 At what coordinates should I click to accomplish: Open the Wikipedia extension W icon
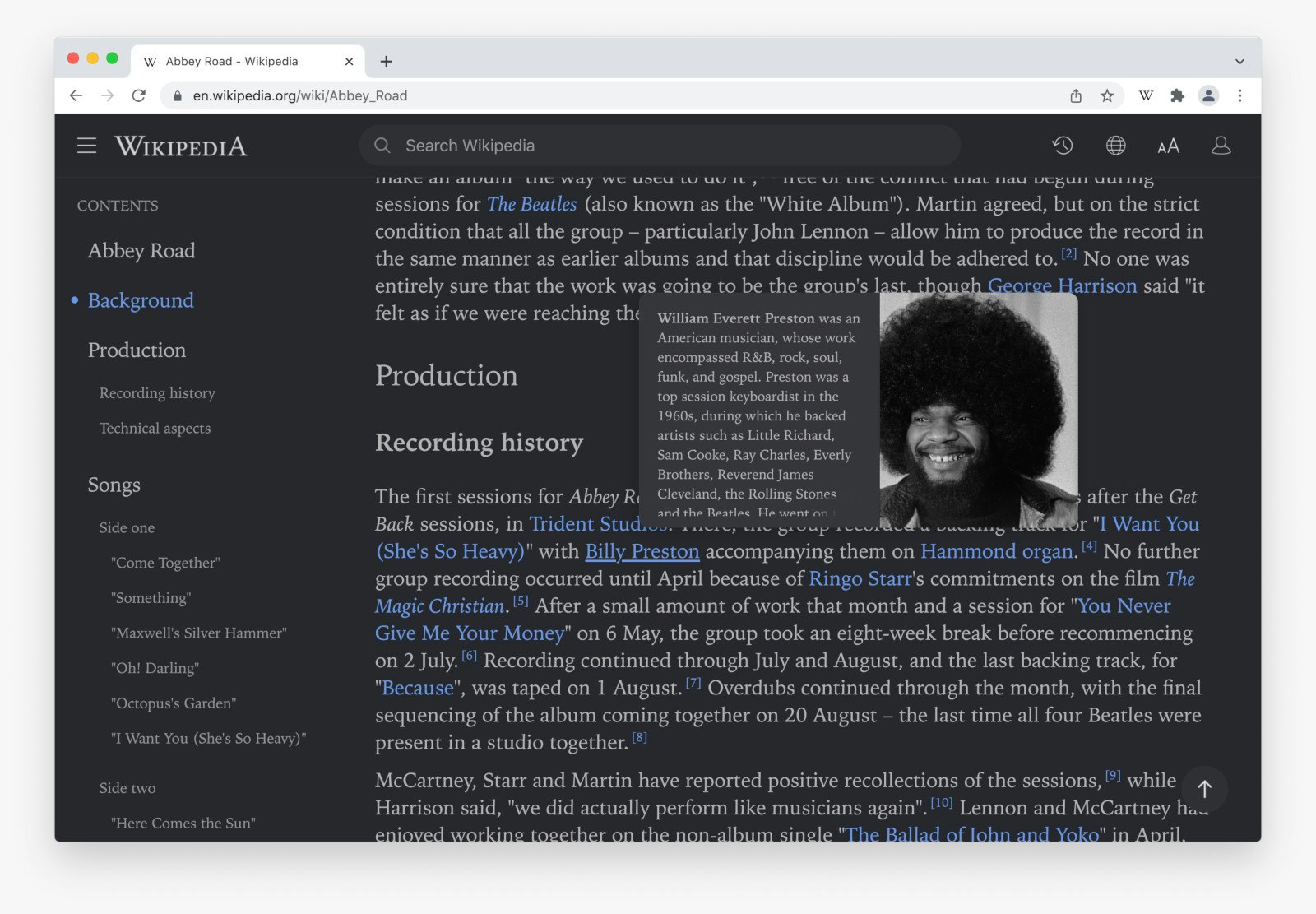(x=1145, y=95)
